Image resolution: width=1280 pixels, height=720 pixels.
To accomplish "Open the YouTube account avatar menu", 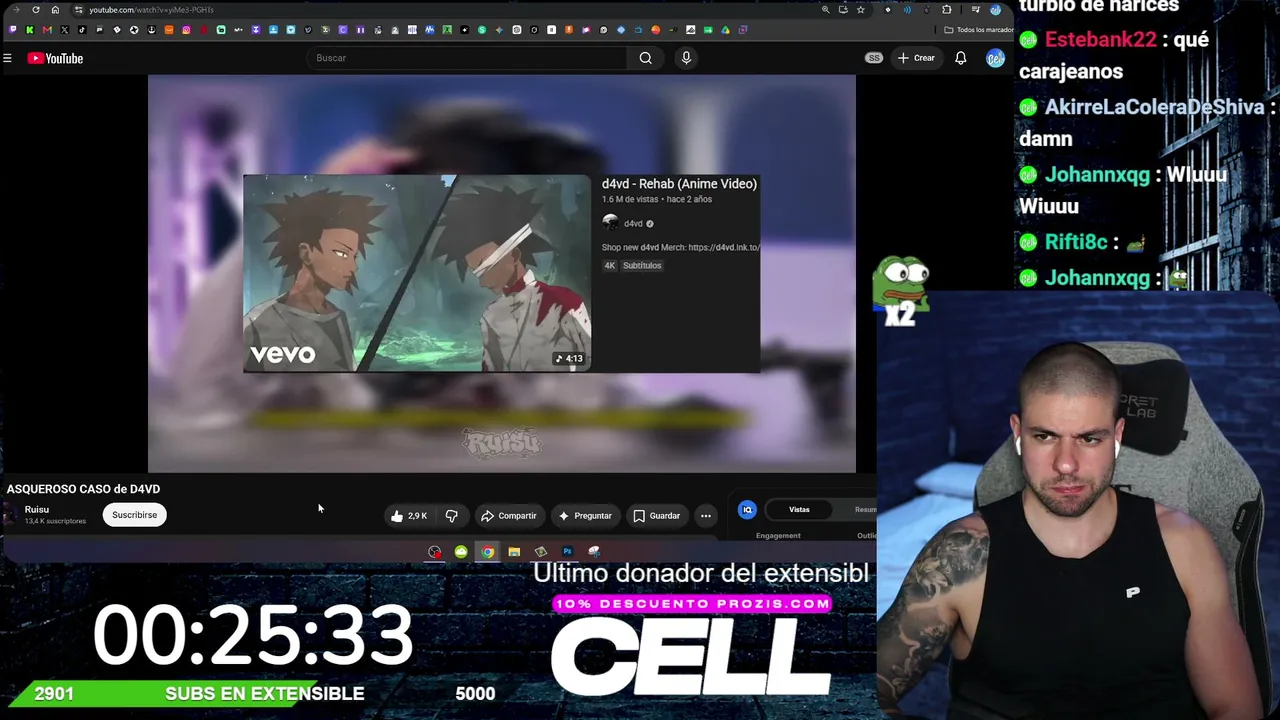I will (x=995, y=58).
